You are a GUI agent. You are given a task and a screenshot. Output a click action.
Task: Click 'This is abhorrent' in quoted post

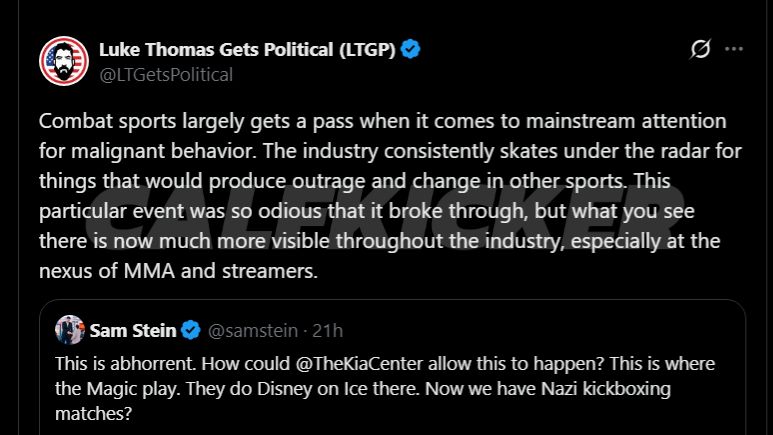point(126,363)
